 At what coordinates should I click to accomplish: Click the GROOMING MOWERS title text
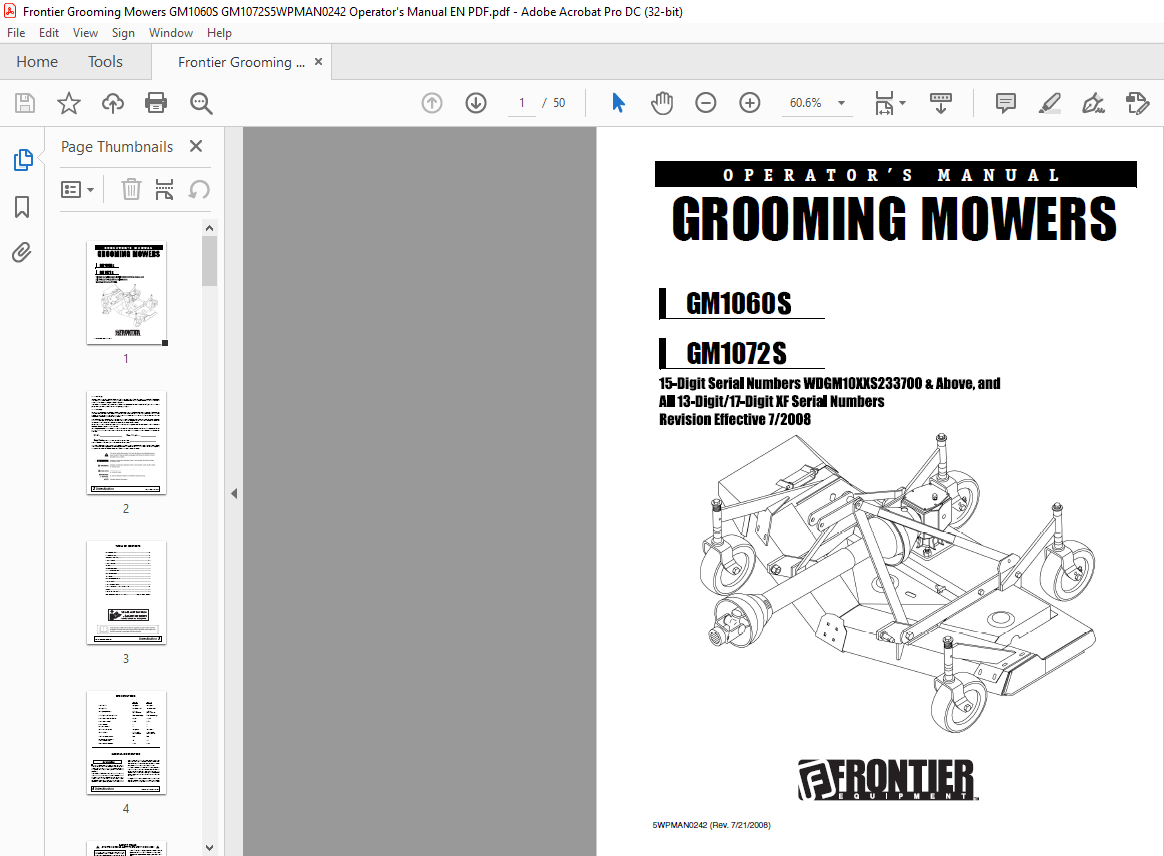(895, 219)
